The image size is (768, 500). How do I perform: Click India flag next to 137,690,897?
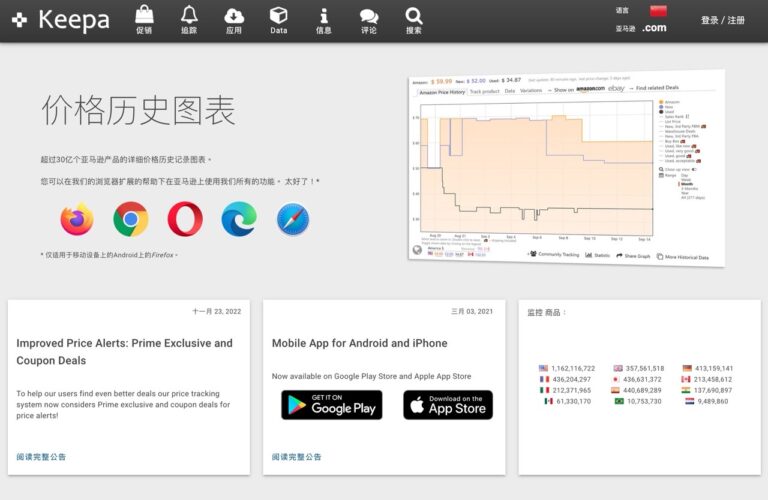(686, 390)
